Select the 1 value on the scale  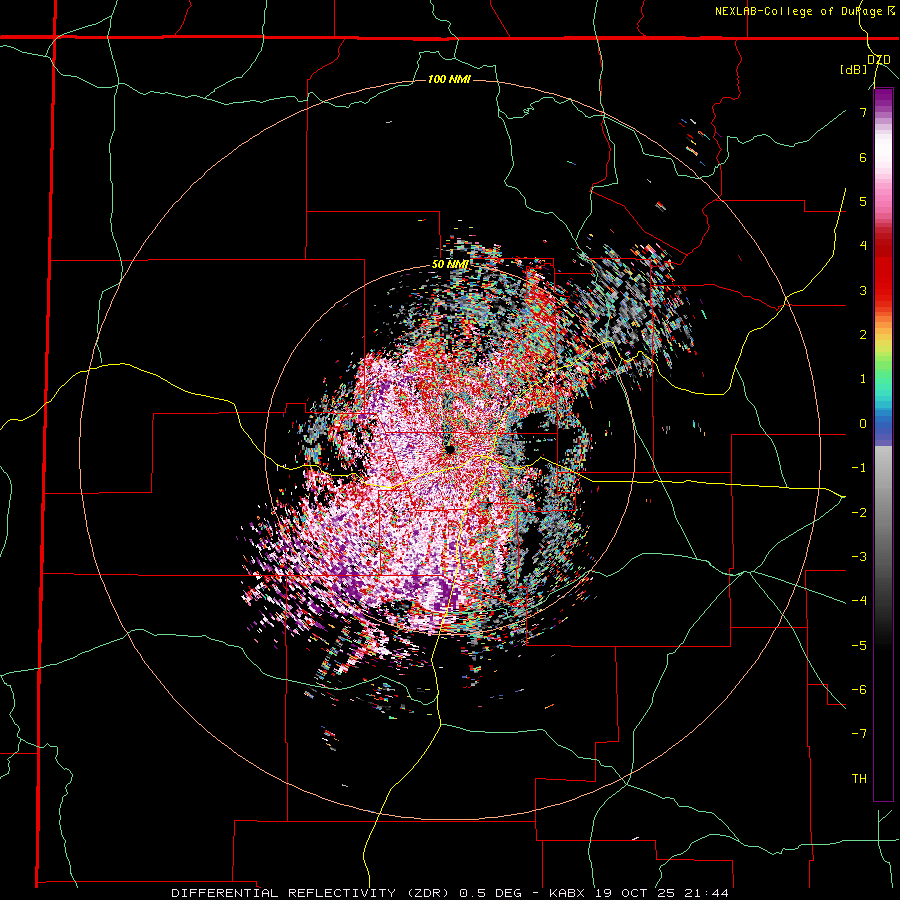tap(863, 379)
